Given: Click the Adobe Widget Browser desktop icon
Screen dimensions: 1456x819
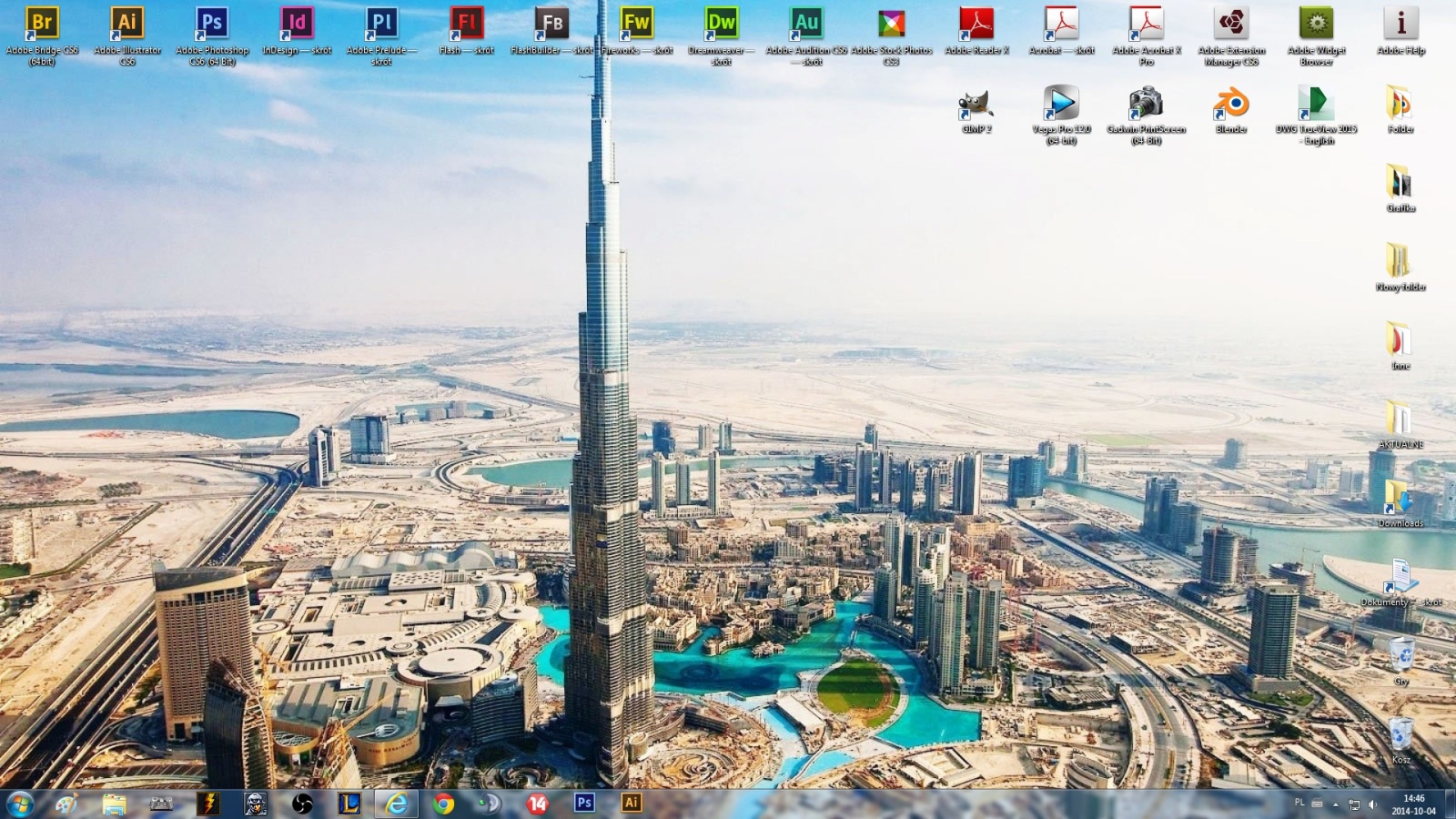Looking at the screenshot, I should [1316, 35].
